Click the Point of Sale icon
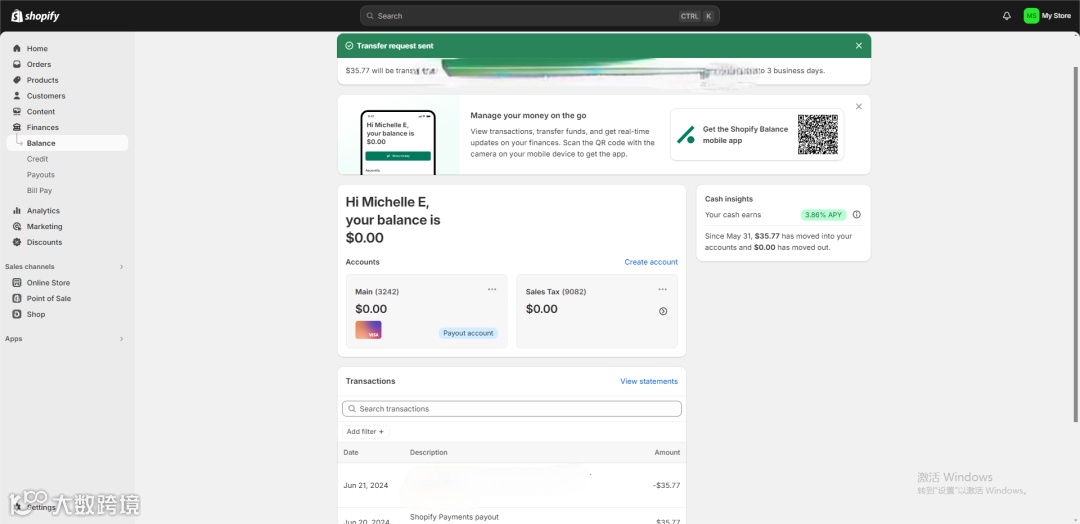 pyautogui.click(x=17, y=299)
